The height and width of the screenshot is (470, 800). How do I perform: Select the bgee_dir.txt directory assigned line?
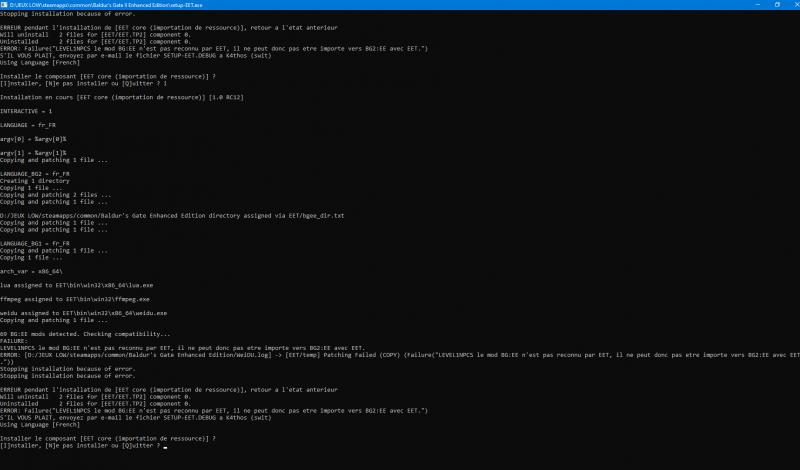click(172, 216)
